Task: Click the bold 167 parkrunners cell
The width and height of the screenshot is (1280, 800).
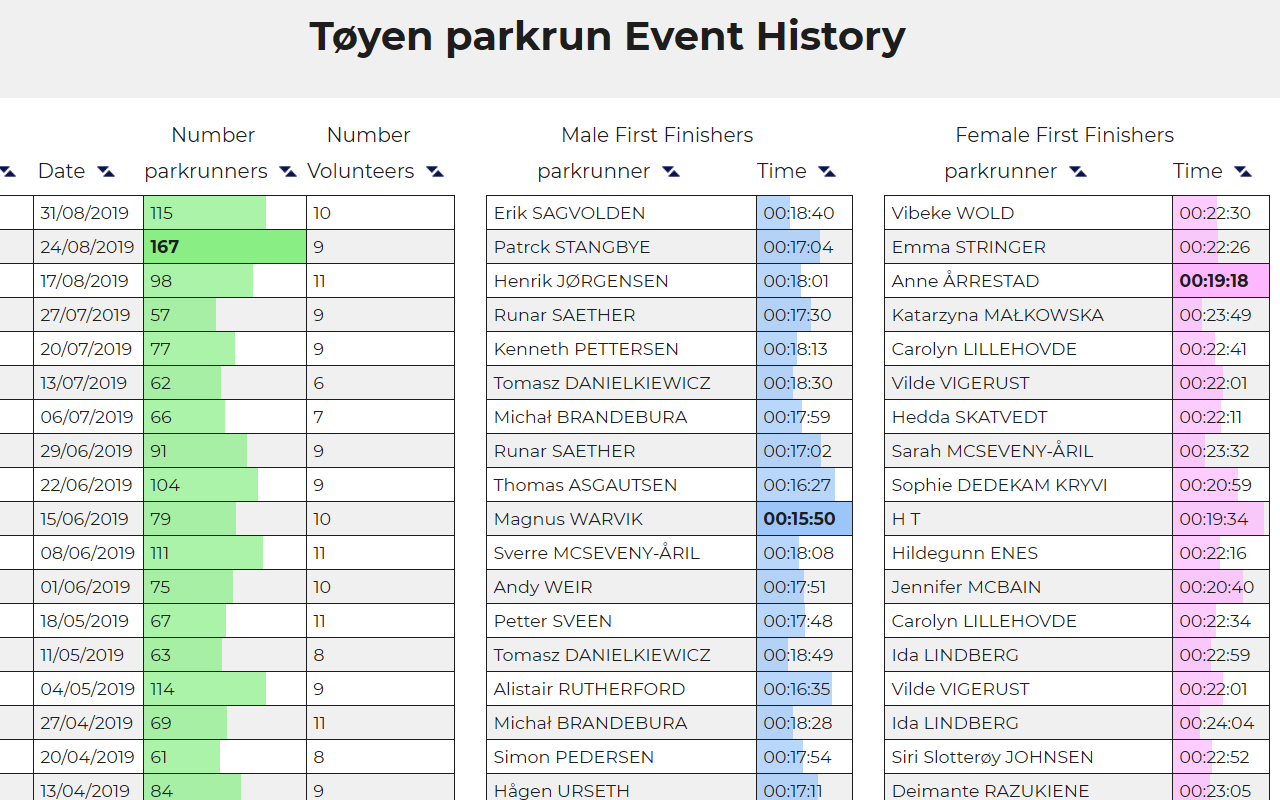Action: pyautogui.click(x=225, y=247)
